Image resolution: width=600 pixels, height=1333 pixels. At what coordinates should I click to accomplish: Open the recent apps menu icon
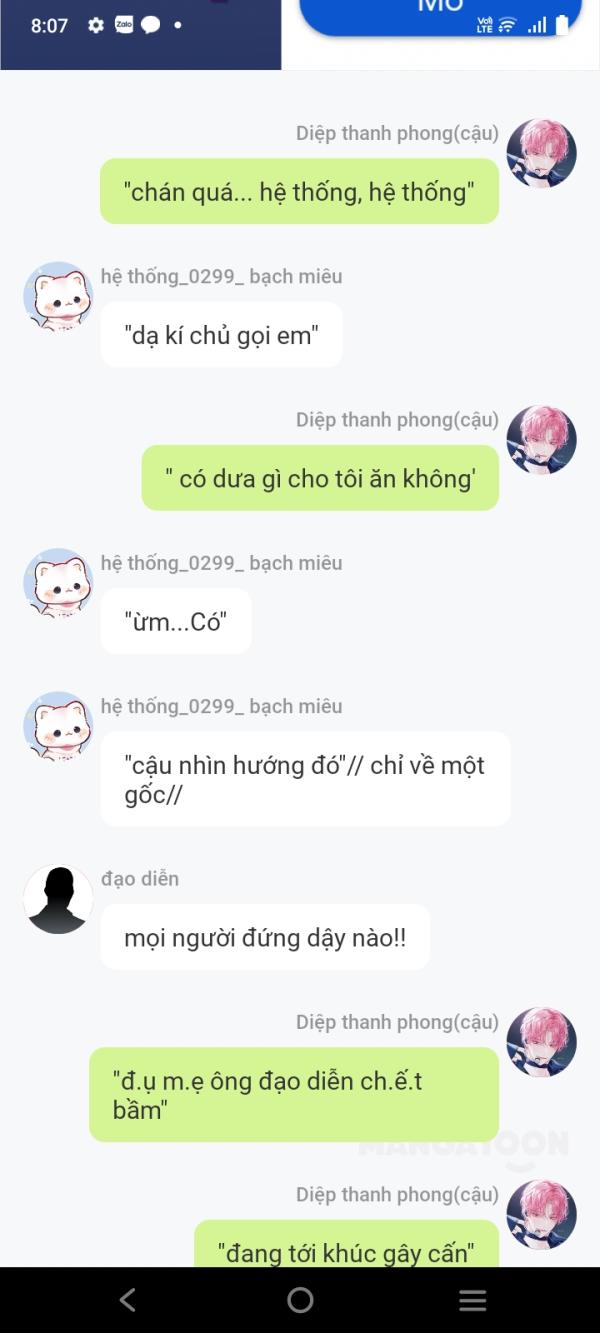click(472, 1299)
